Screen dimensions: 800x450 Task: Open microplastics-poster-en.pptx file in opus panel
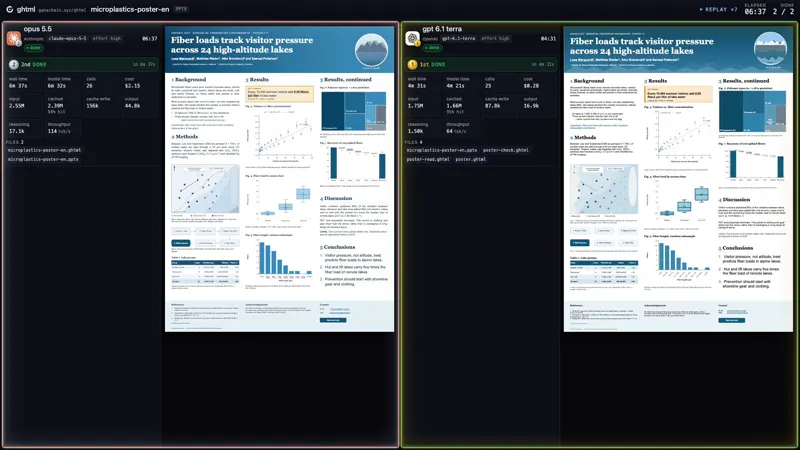[43, 159]
